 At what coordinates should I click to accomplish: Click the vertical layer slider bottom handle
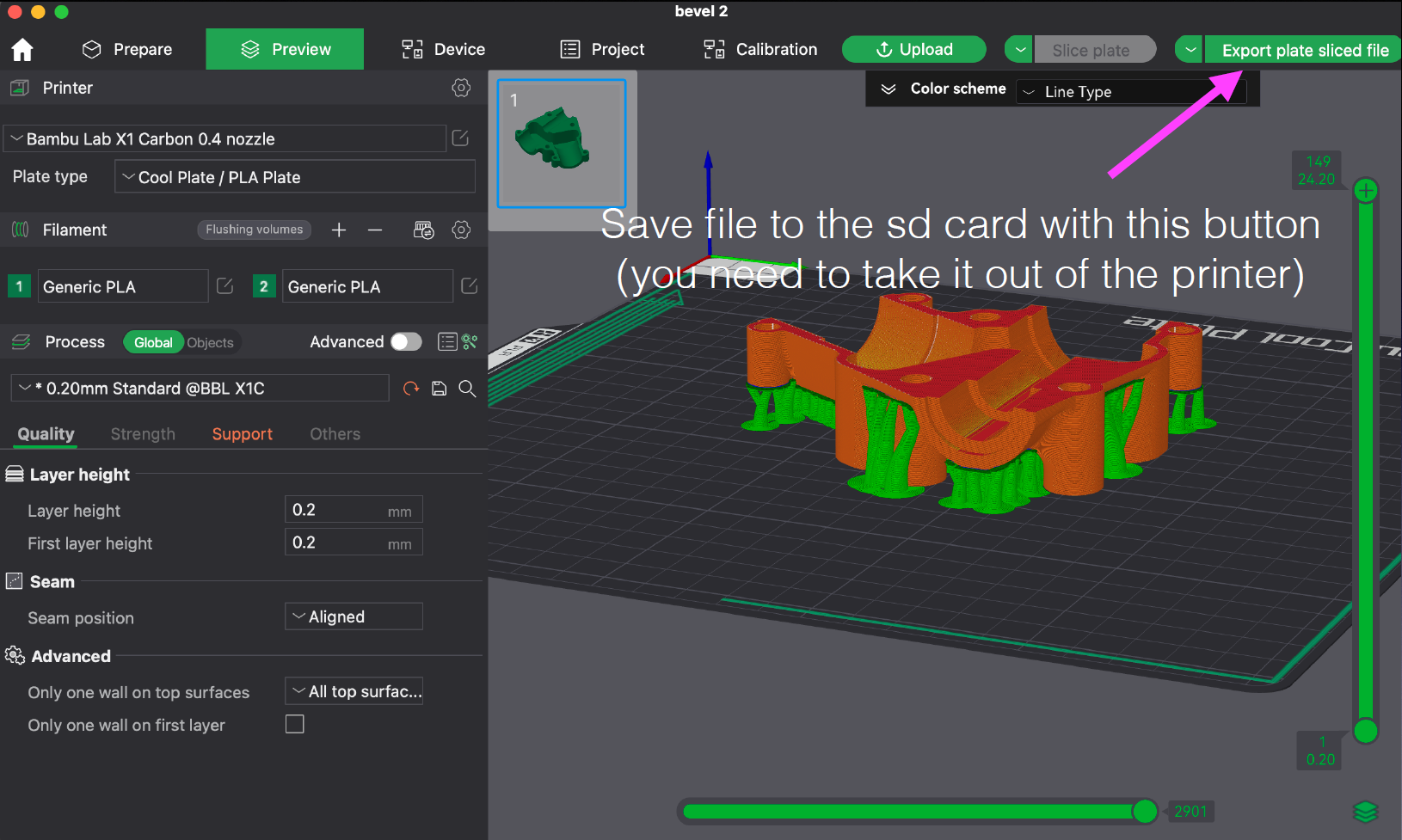pos(1366,732)
